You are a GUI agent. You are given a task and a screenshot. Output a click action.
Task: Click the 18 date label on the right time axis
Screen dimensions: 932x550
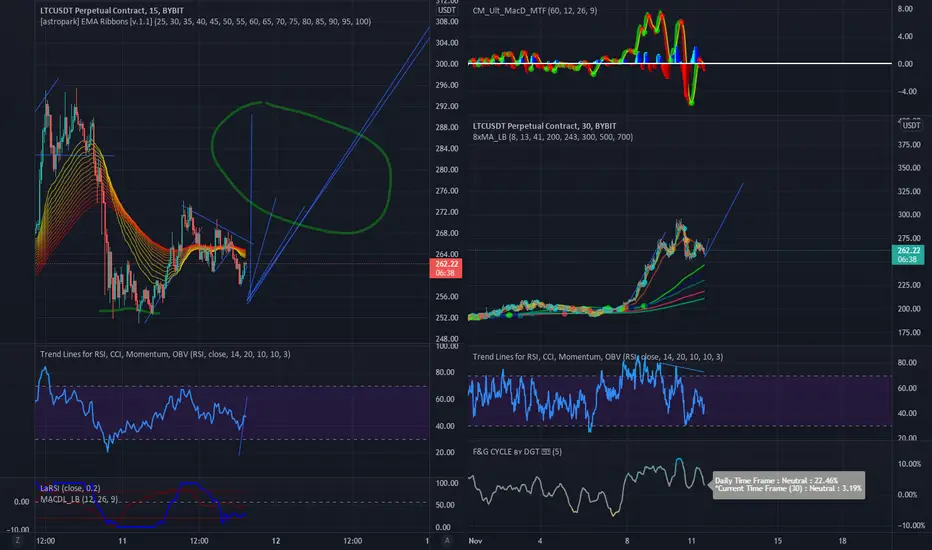tap(842, 540)
